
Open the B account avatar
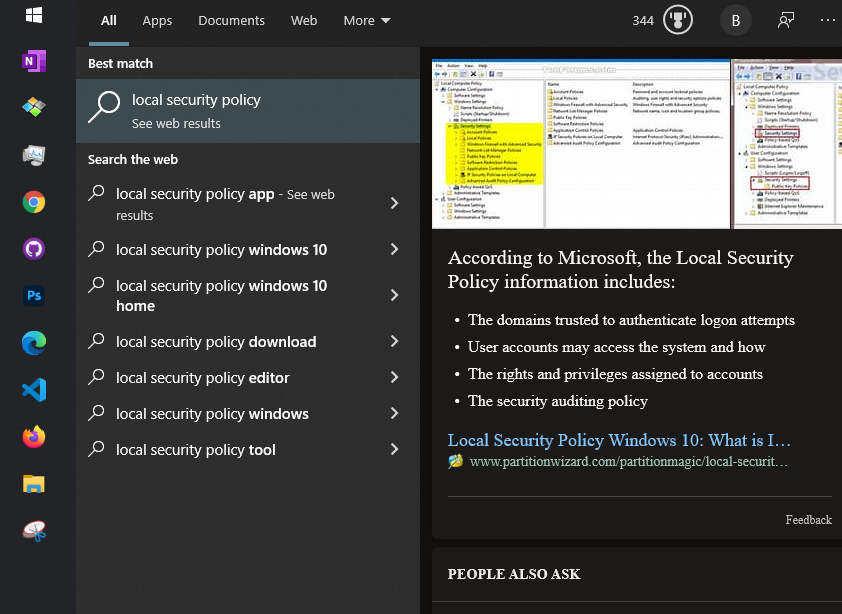point(736,20)
